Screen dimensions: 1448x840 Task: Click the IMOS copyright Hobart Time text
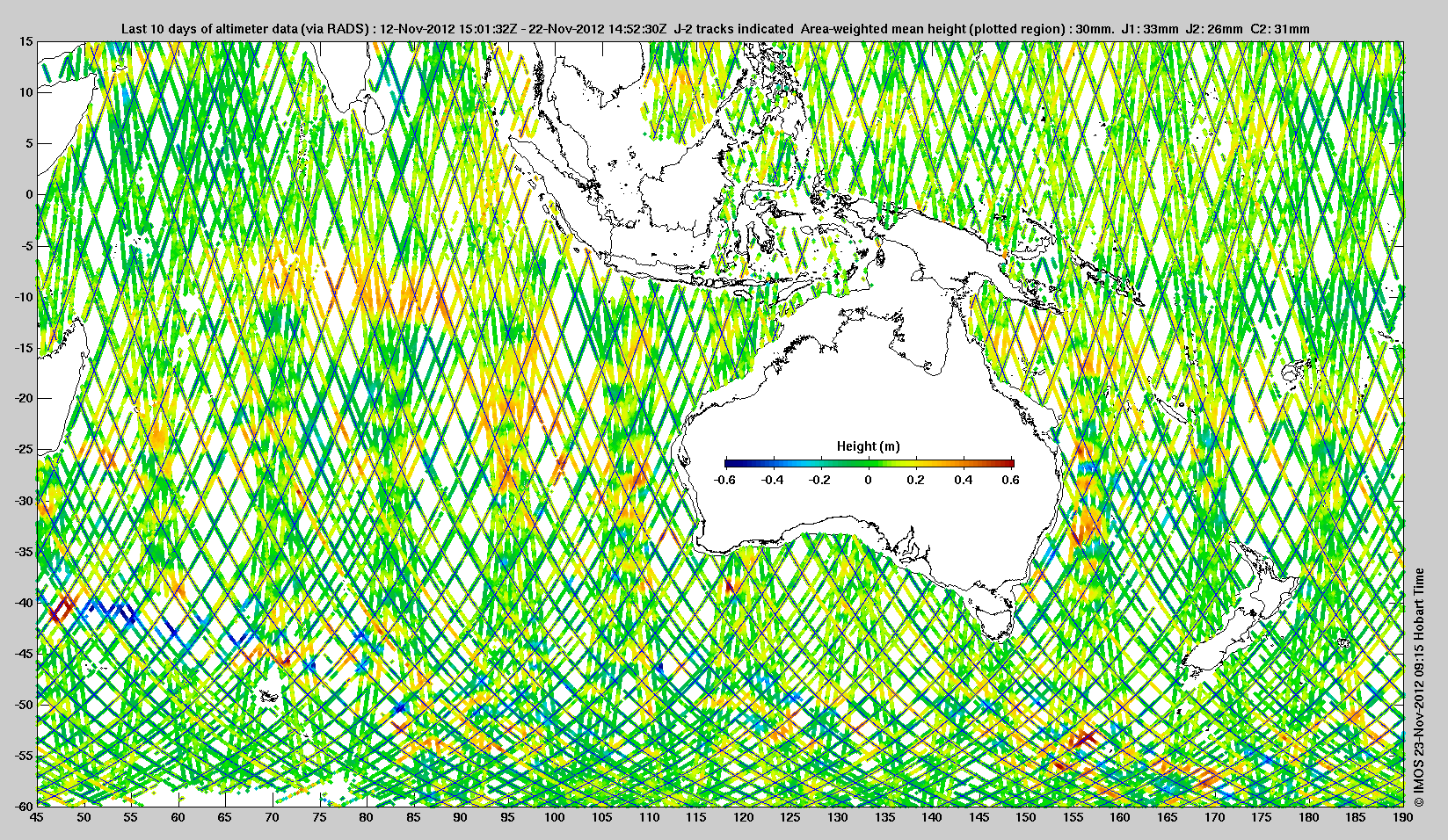click(1418, 687)
